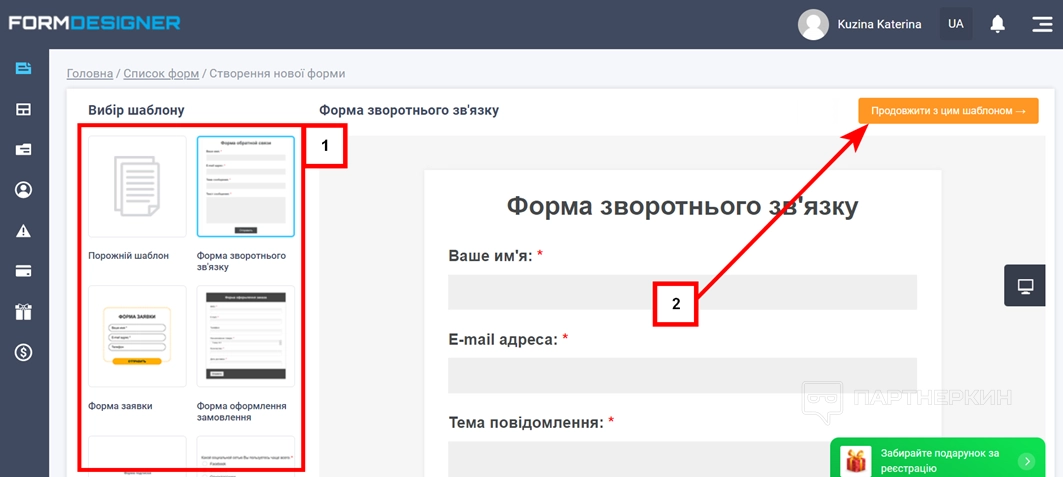Select Форма зворотнього зв'язку template thumbnail

[245, 186]
